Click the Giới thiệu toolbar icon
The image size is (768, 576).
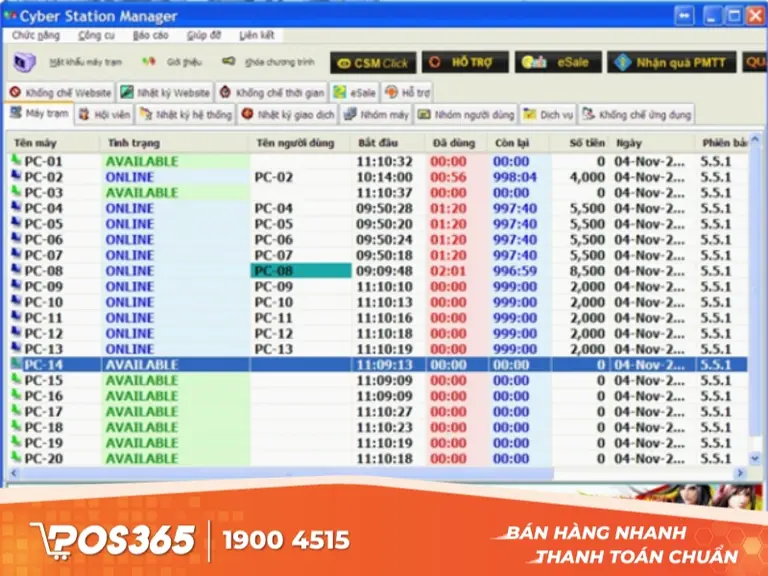148,62
